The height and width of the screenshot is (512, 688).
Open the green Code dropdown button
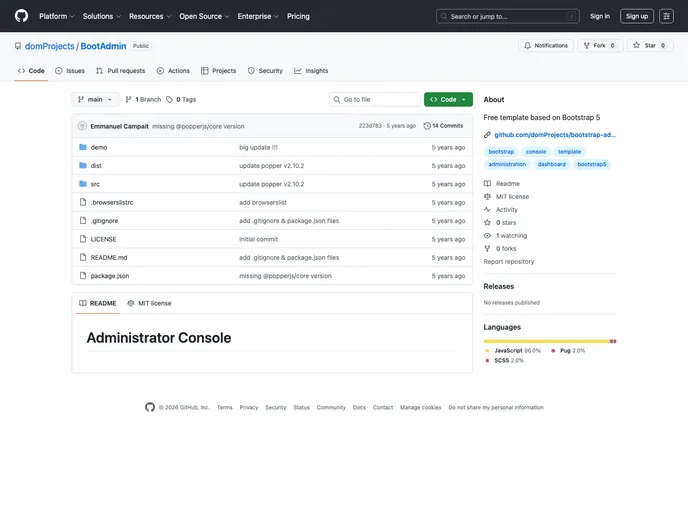(448, 100)
